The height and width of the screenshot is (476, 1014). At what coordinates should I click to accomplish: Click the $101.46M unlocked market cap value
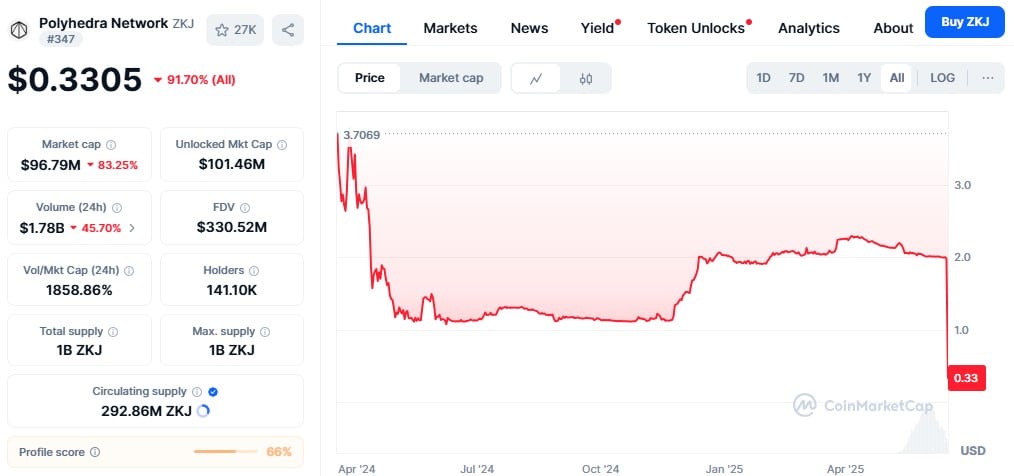click(x=232, y=164)
